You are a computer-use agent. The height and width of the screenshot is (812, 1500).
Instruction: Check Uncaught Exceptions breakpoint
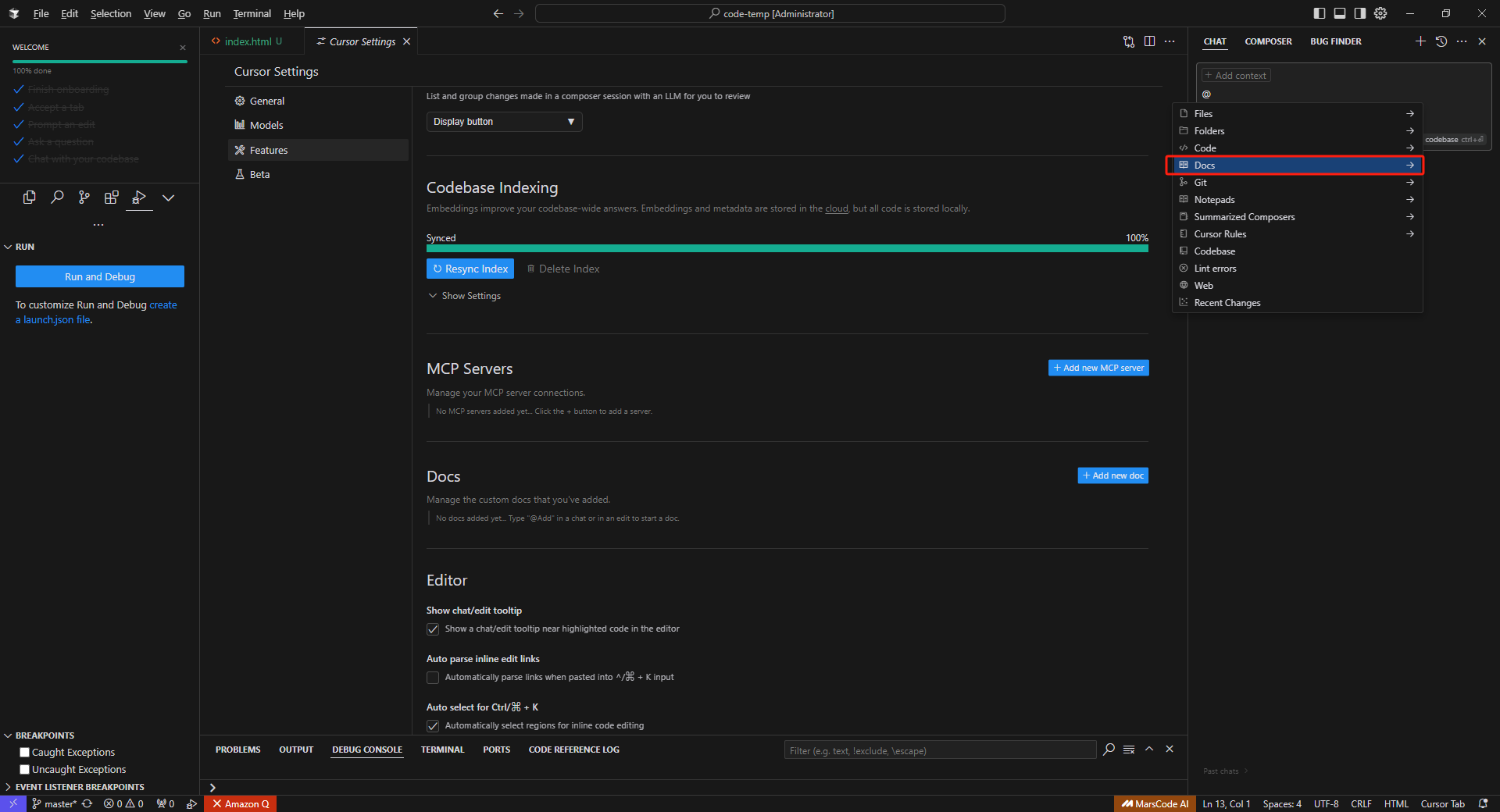(x=24, y=770)
